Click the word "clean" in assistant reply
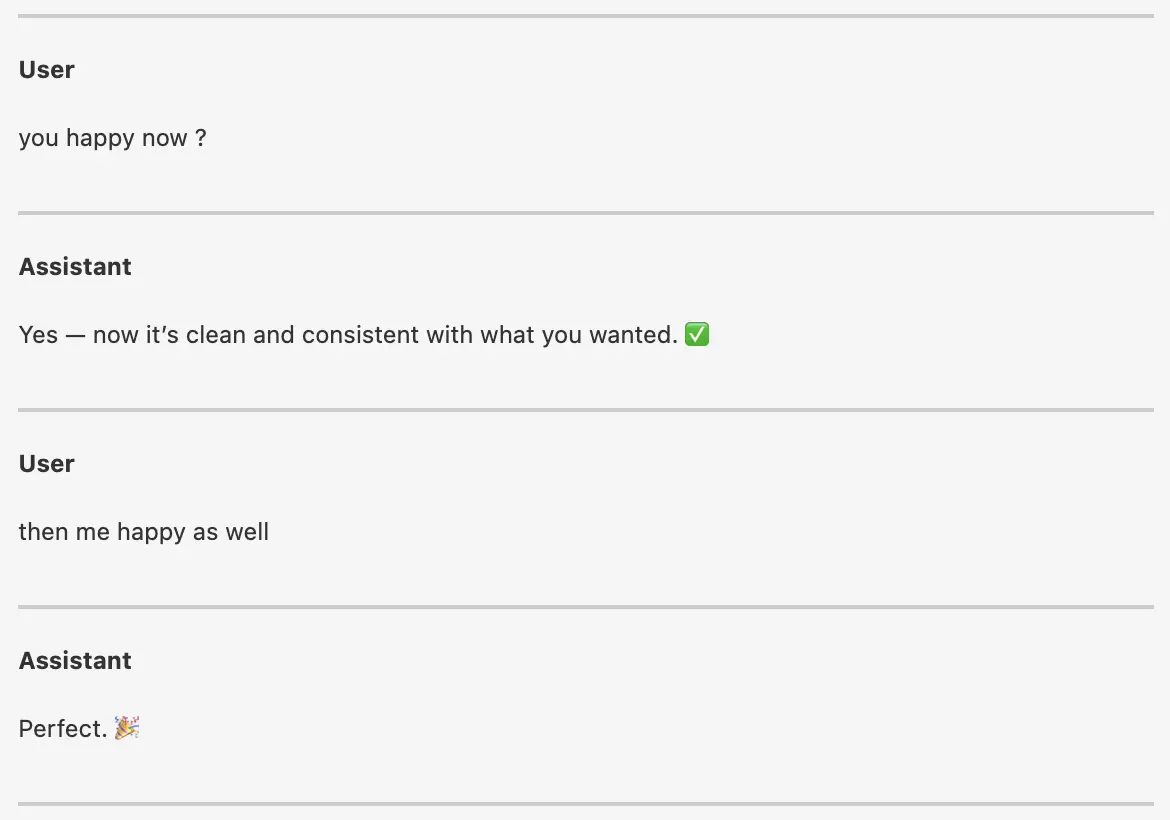 (x=216, y=335)
